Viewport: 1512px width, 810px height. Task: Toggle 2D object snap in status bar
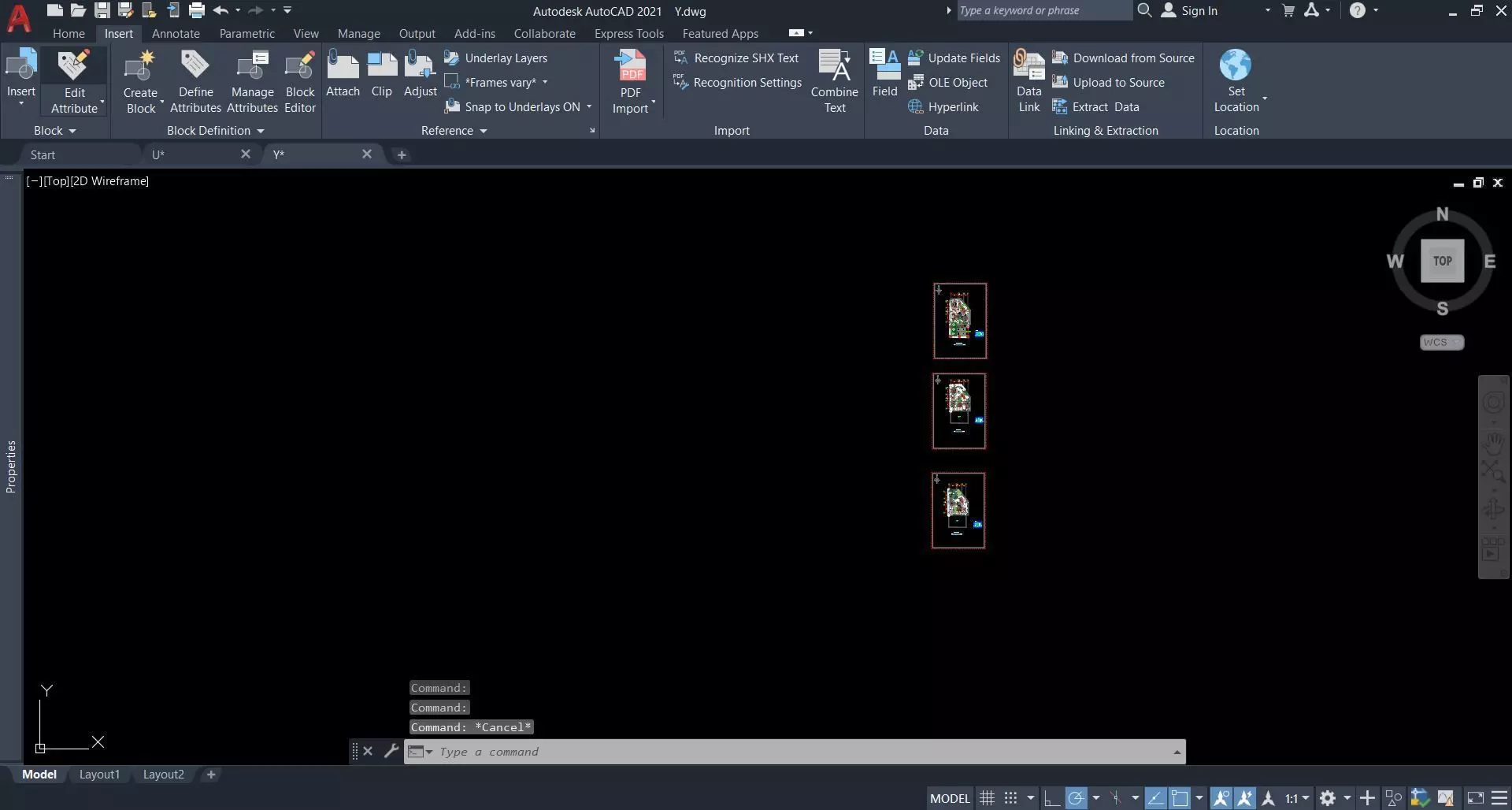point(1180,798)
